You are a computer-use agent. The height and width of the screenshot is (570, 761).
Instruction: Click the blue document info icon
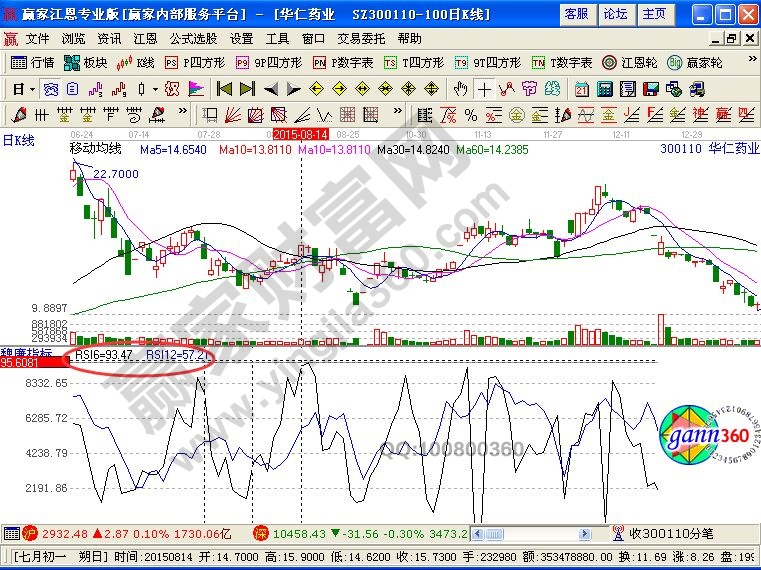click(x=72, y=89)
